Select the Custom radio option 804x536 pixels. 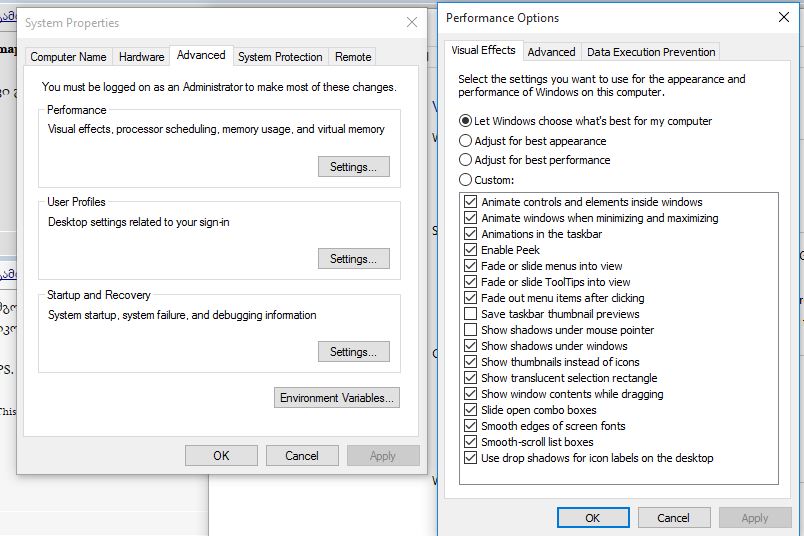coord(466,180)
